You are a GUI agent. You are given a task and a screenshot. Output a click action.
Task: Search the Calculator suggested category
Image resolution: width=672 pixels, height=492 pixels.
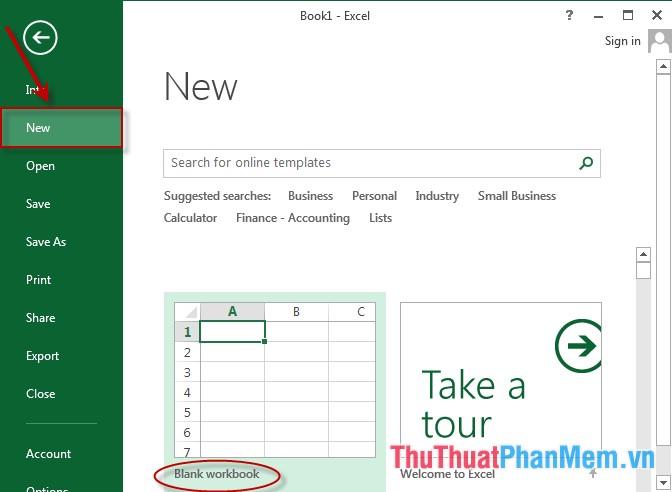point(190,218)
